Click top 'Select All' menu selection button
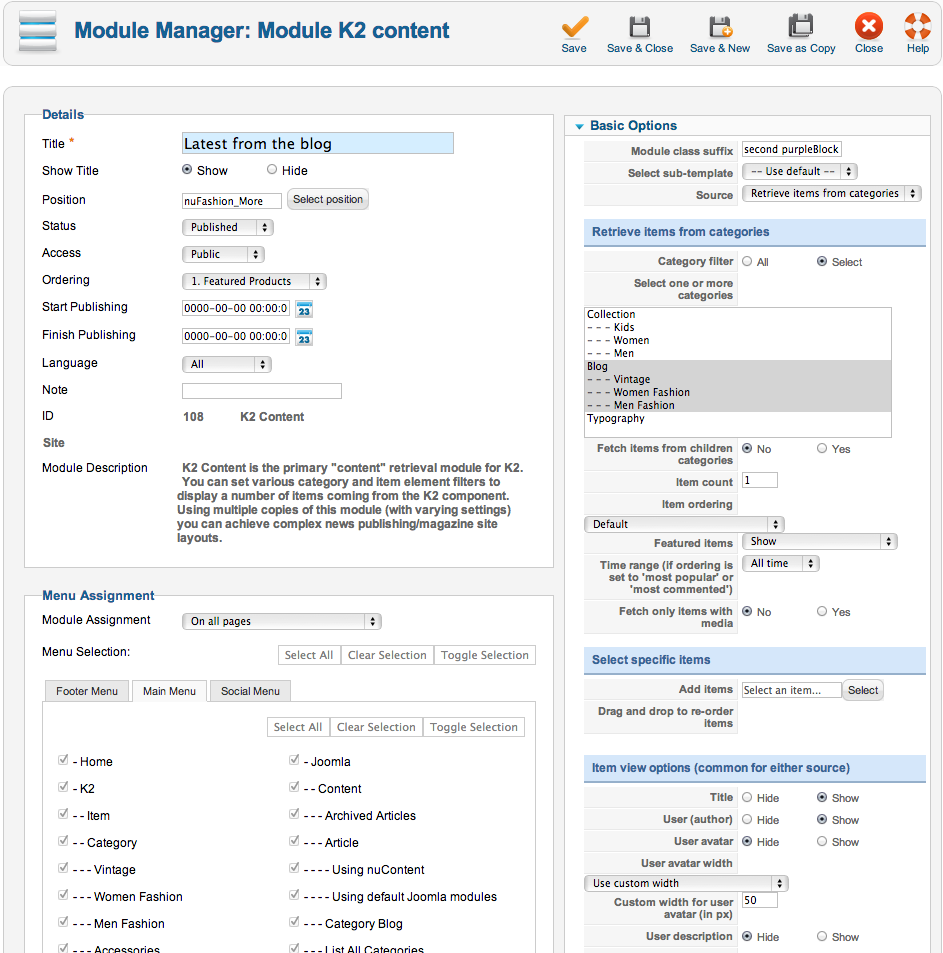Screen dimensions: 943x953 [x=309, y=655]
